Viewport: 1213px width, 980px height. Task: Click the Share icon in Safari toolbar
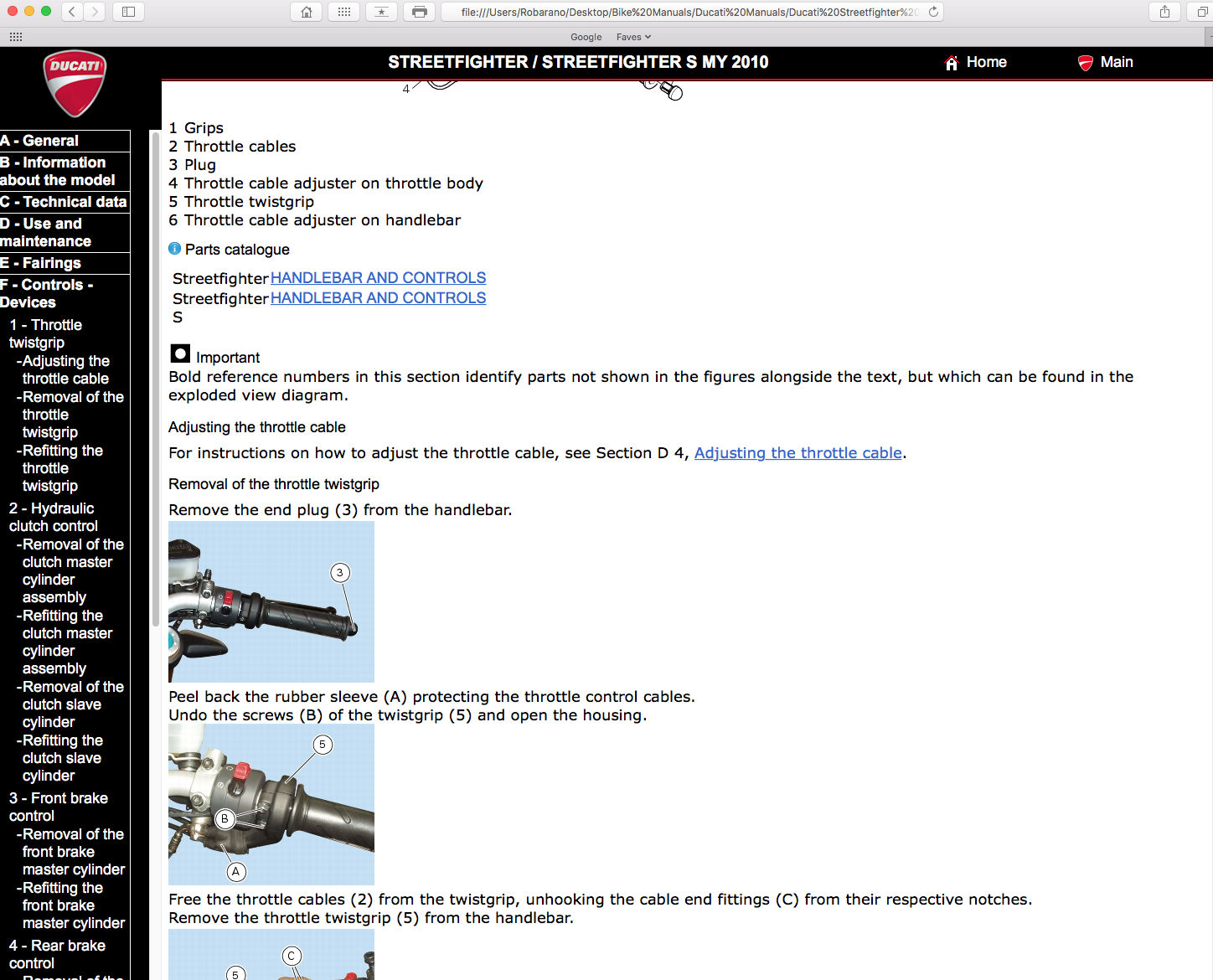pyautogui.click(x=1164, y=12)
